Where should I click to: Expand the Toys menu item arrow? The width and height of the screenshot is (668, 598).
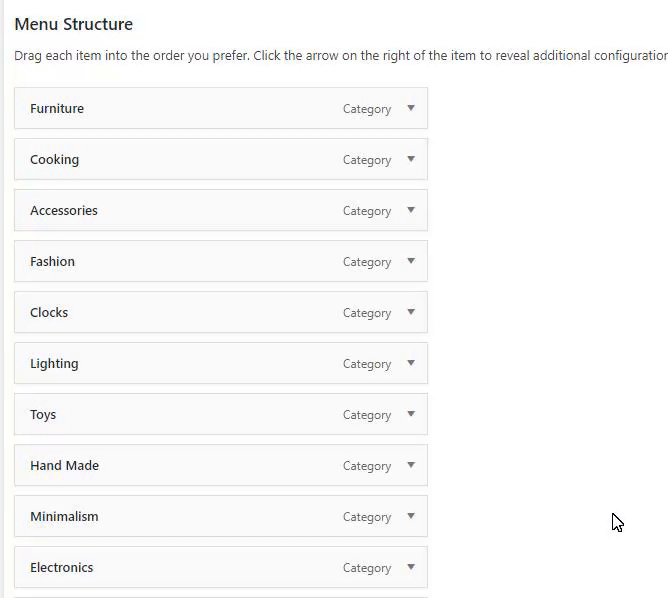tap(410, 414)
